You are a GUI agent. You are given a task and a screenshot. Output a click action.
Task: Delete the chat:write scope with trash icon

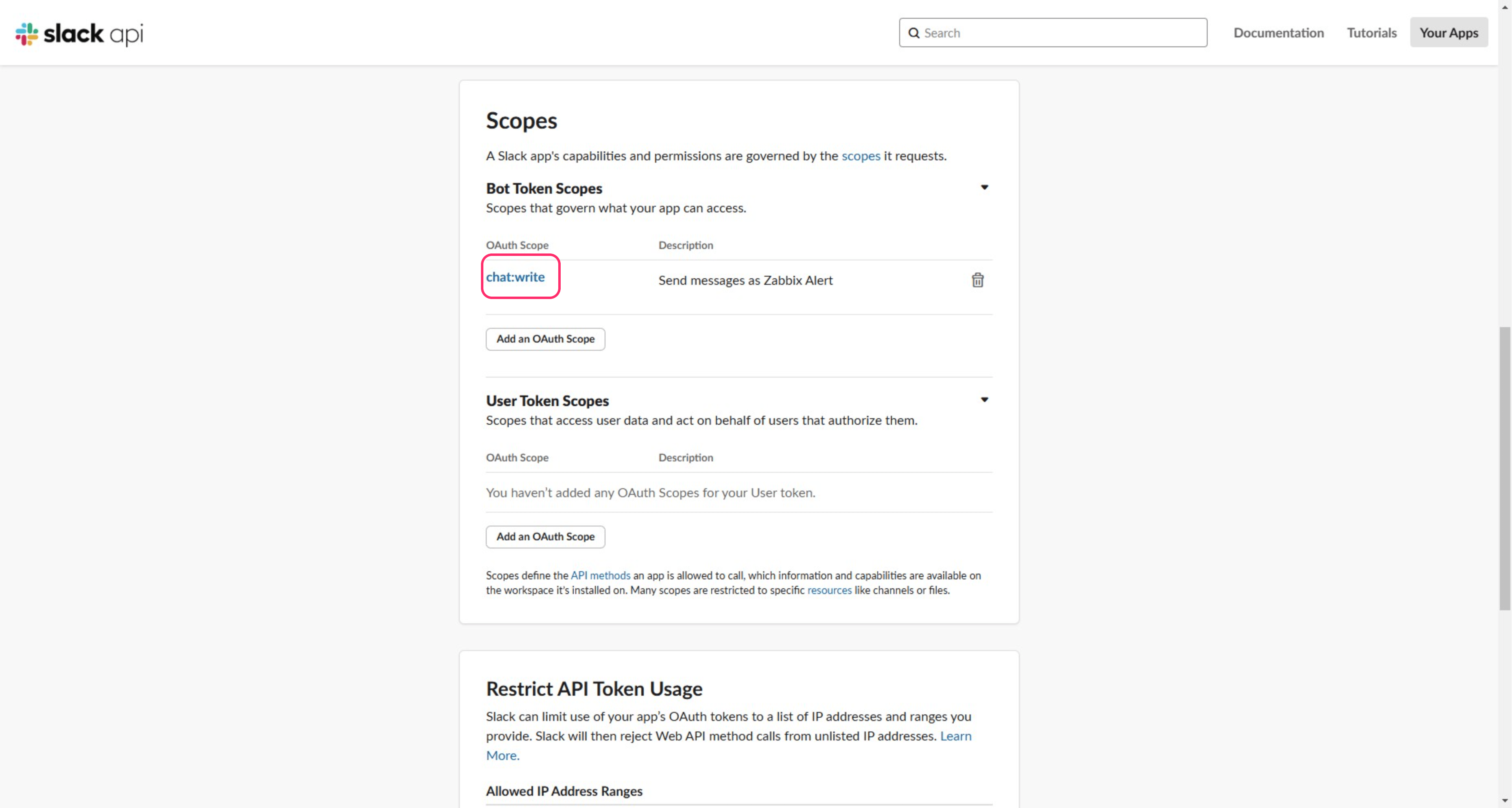[x=977, y=280]
